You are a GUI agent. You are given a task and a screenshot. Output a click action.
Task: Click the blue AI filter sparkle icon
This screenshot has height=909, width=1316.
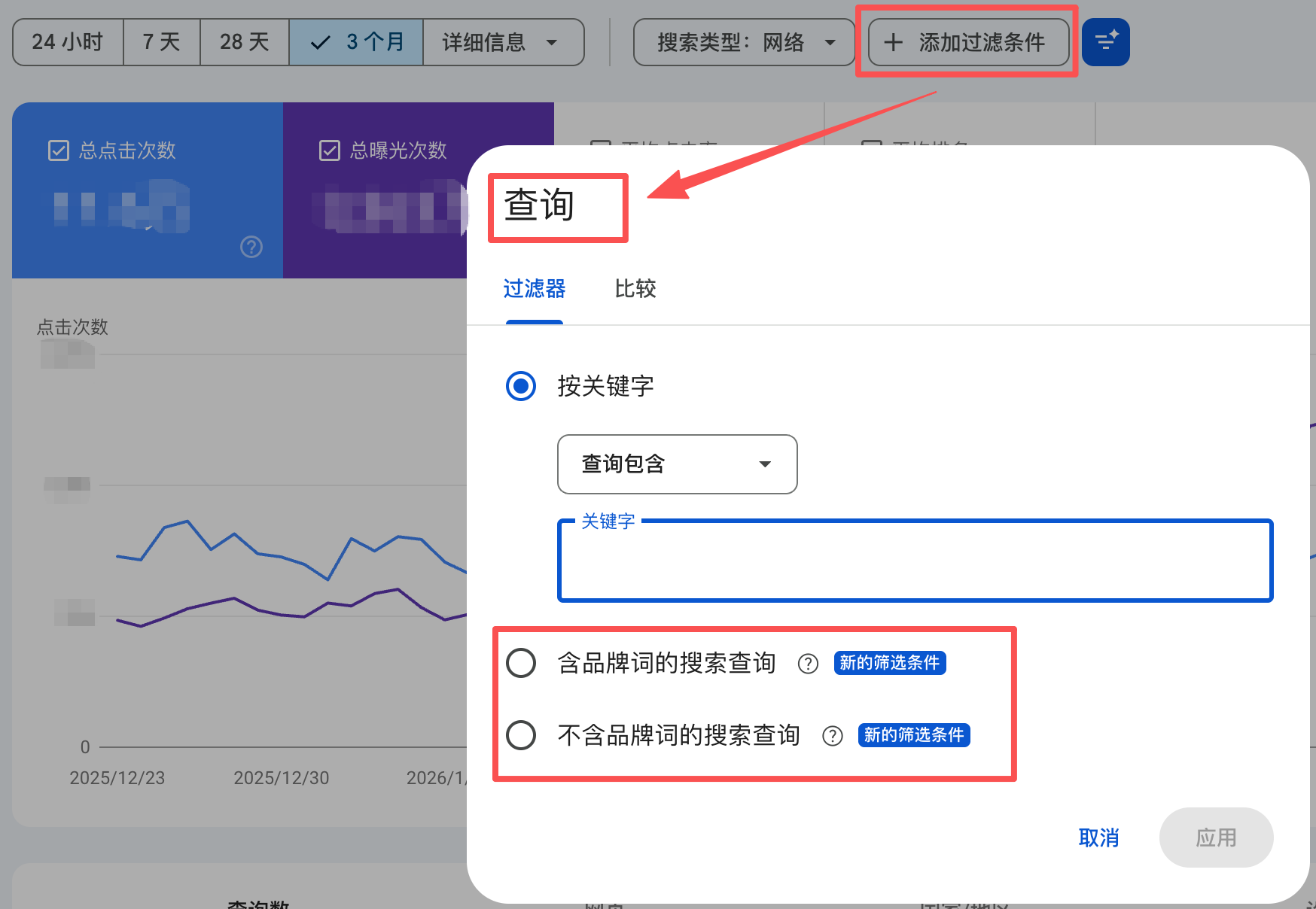point(1105,42)
